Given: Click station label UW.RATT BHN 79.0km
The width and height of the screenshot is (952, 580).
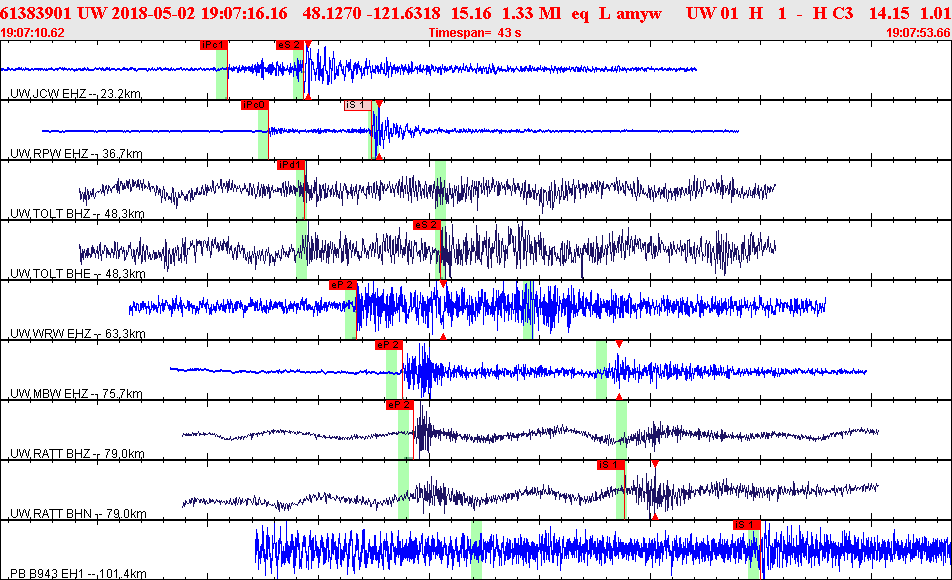Looking at the screenshot, I should click(x=78, y=514).
